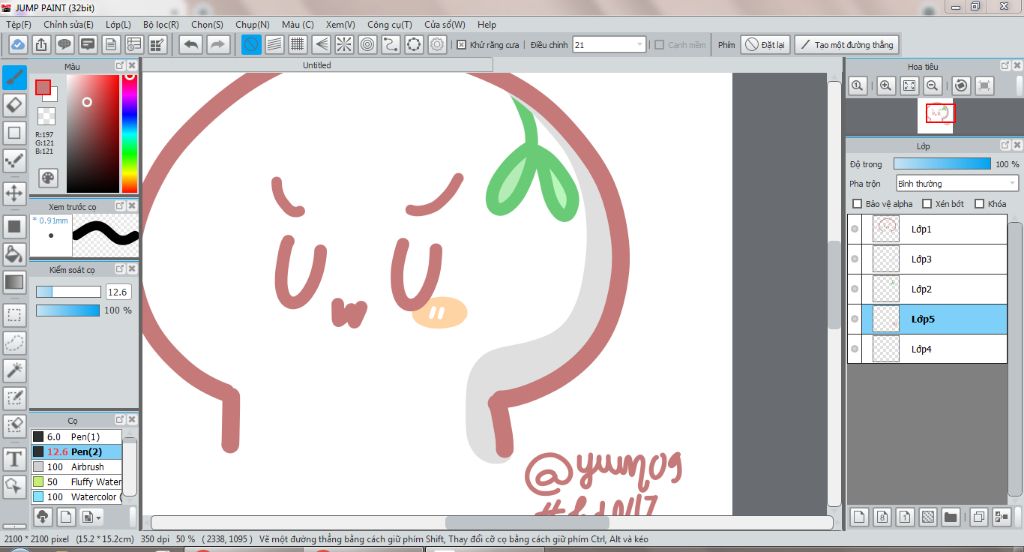Screen dimensions: 1024x552
Task: Open the Tệp(F) menu
Action: 18,24
